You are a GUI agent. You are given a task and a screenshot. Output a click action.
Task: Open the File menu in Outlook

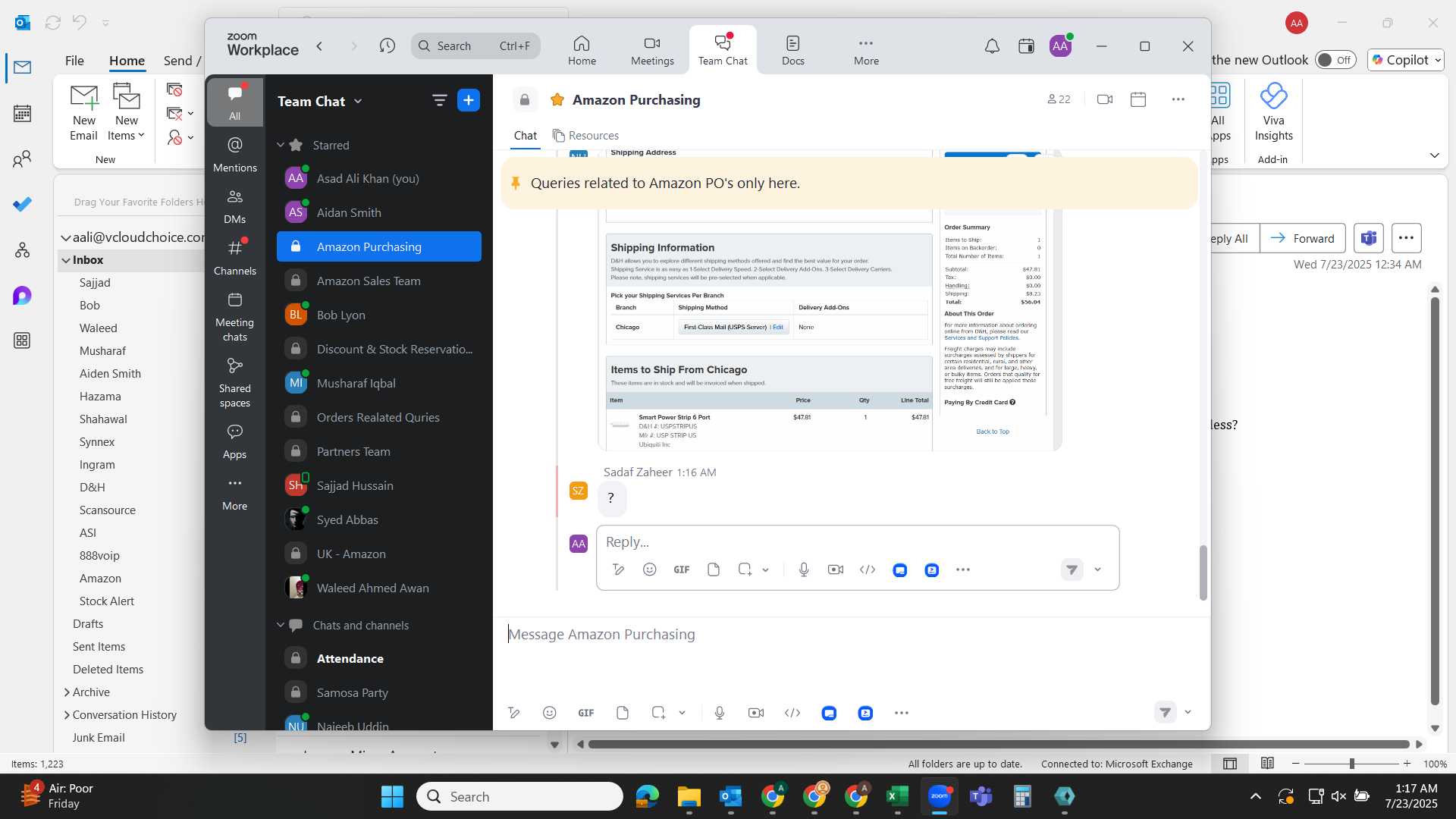[74, 61]
